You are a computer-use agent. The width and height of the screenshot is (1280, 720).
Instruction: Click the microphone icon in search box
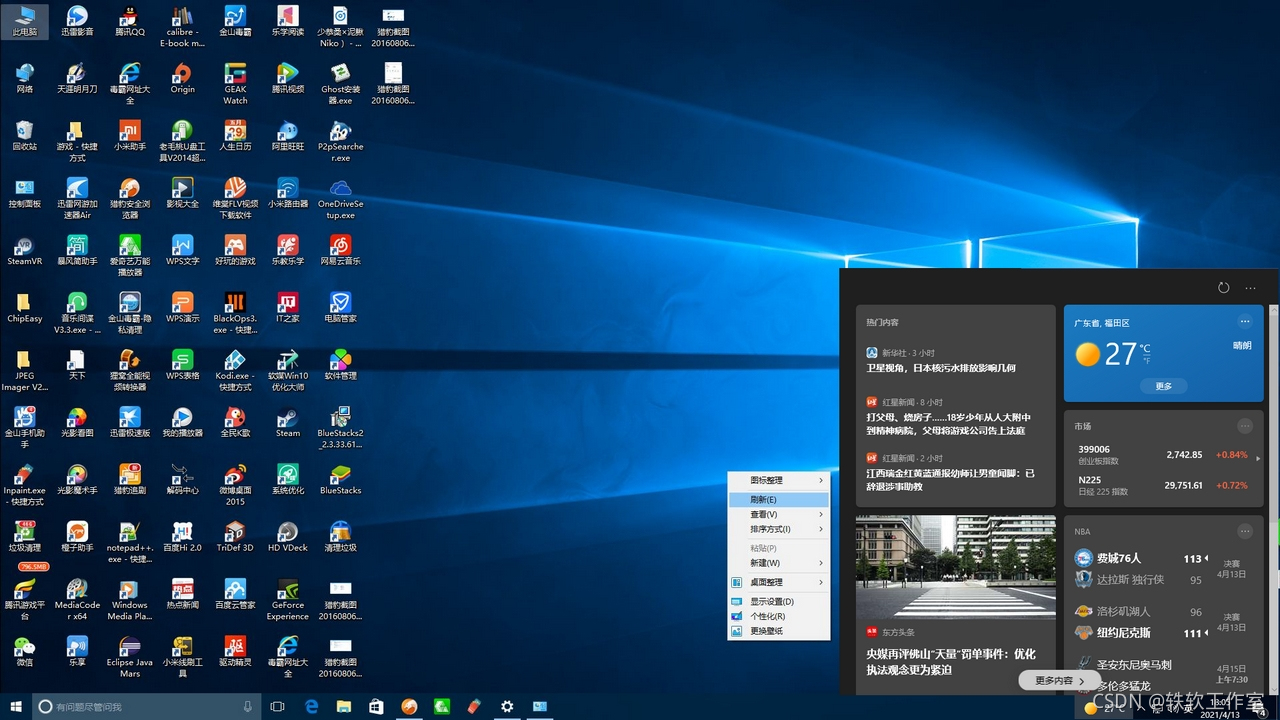(x=248, y=707)
